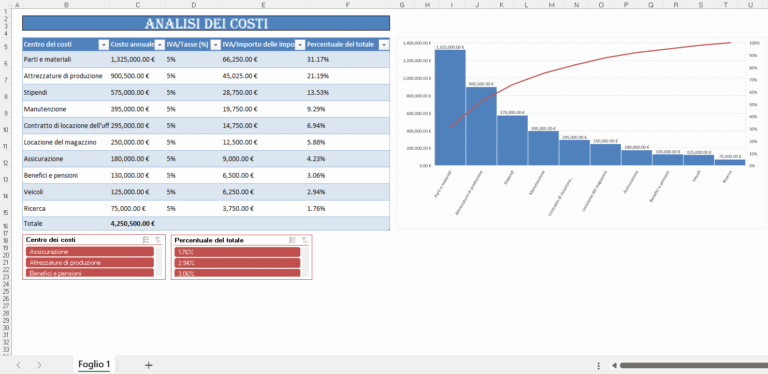
Task: Select column F header
Action: pos(347,5)
